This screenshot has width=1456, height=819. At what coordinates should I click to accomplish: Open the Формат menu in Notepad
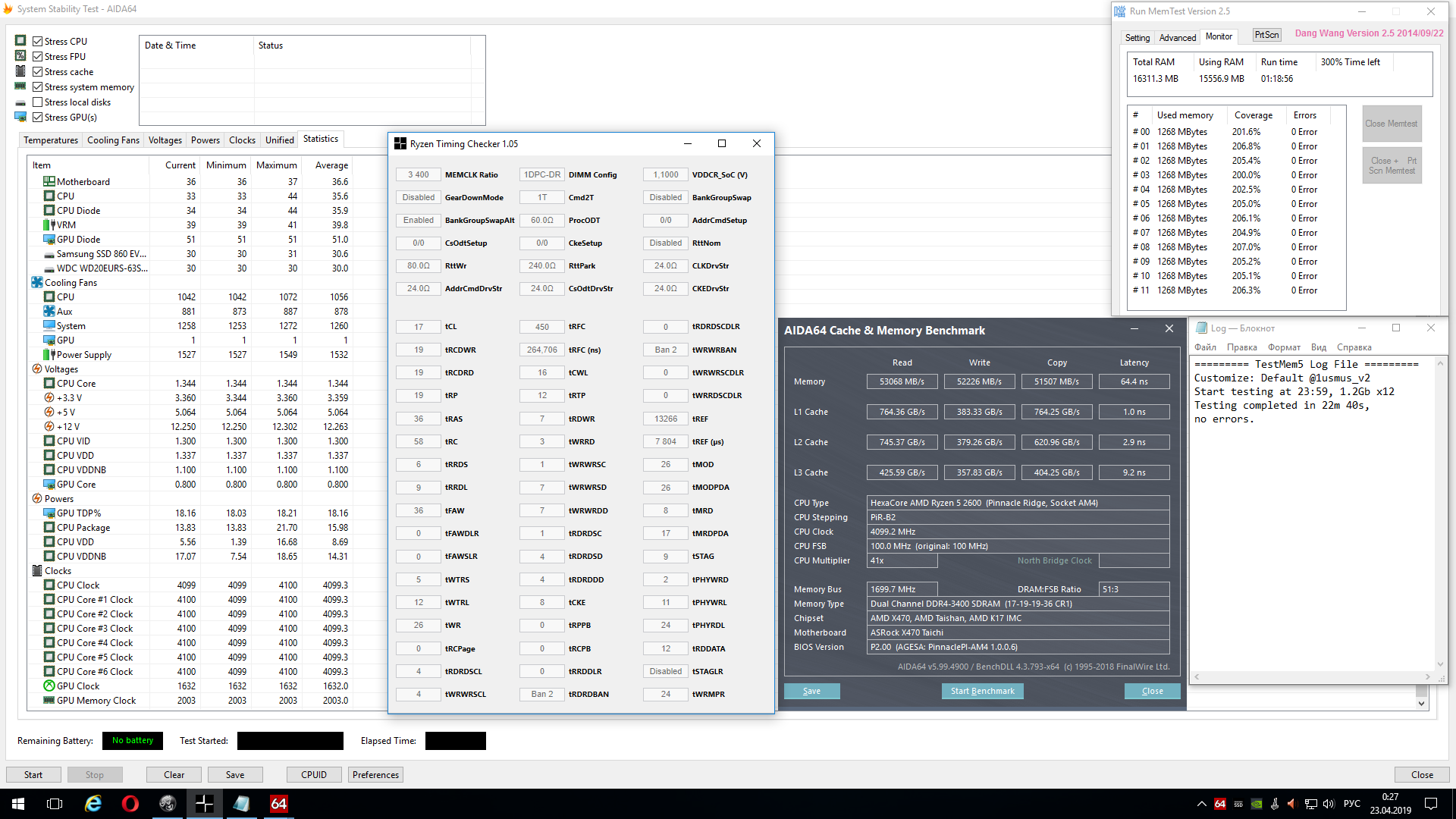tap(1284, 347)
